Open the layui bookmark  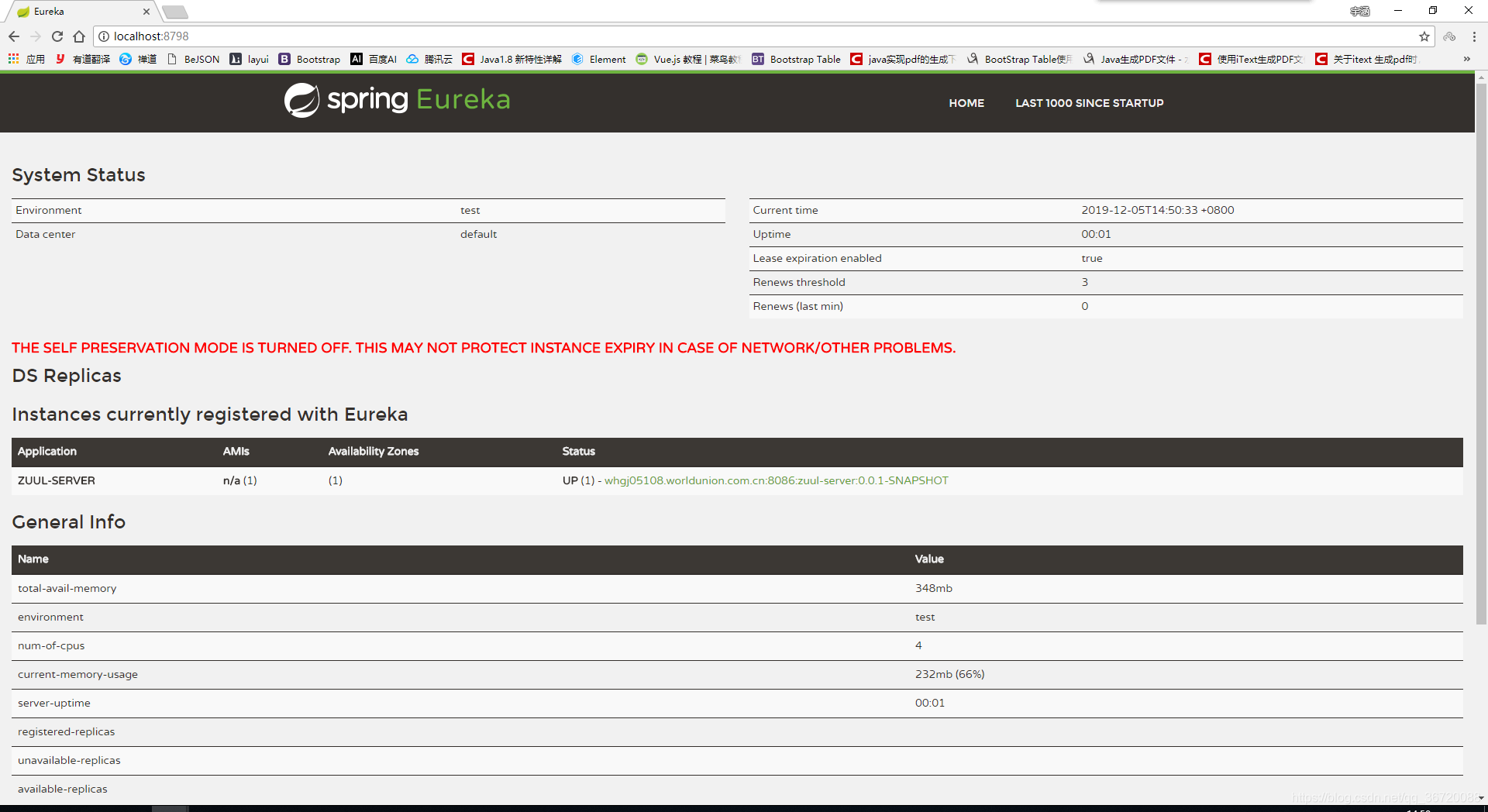pyautogui.click(x=249, y=59)
